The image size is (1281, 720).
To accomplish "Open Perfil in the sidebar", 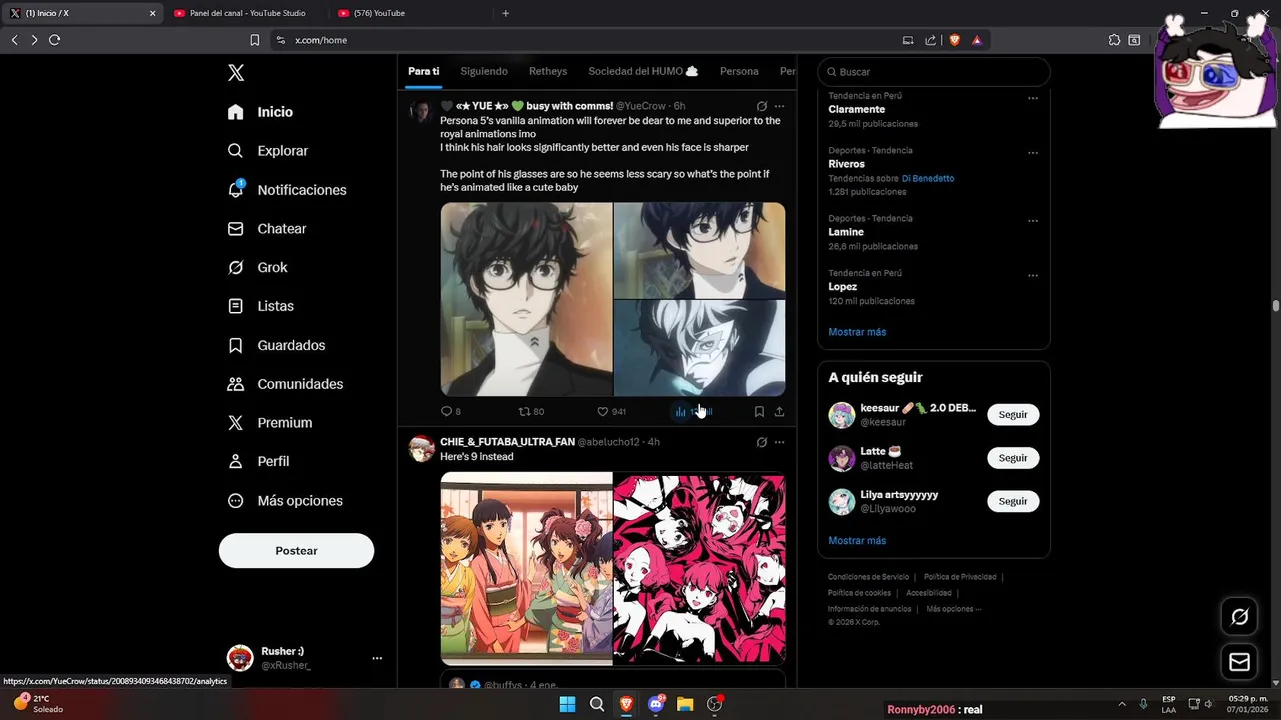I will click(258, 462).
